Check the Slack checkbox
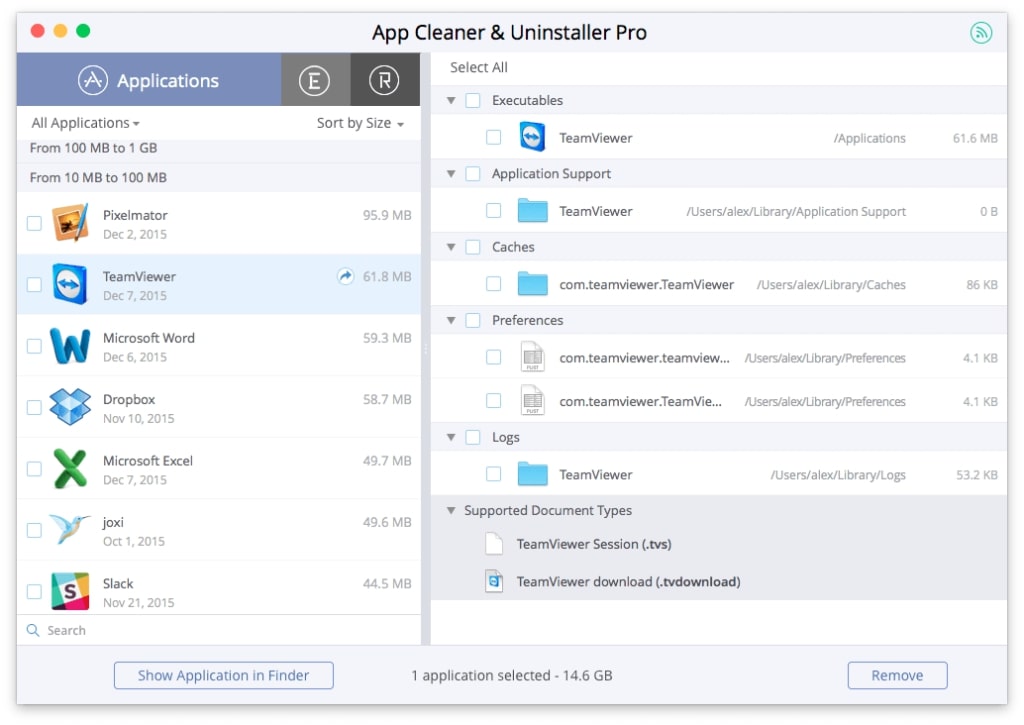This screenshot has height=725, width=1024. 34,592
